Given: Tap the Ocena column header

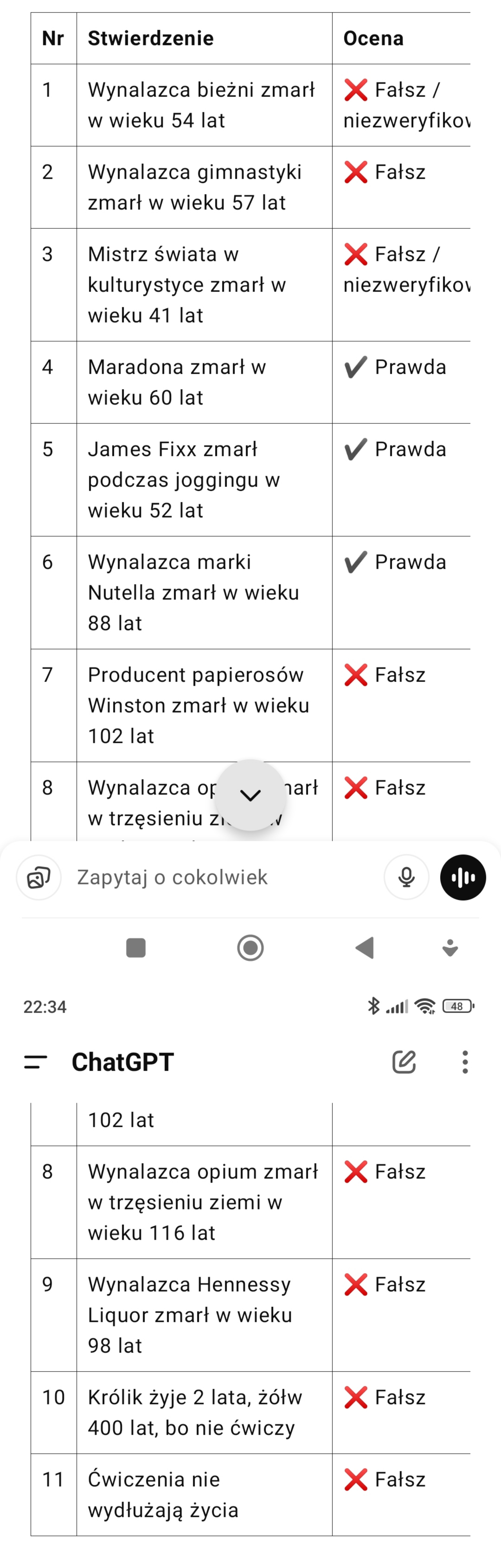Looking at the screenshot, I should click(x=373, y=38).
